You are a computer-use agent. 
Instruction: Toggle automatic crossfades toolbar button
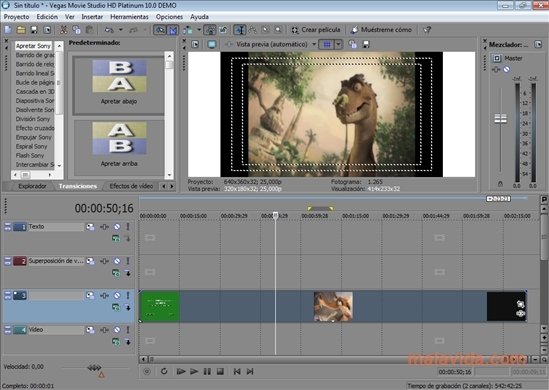pos(173,30)
